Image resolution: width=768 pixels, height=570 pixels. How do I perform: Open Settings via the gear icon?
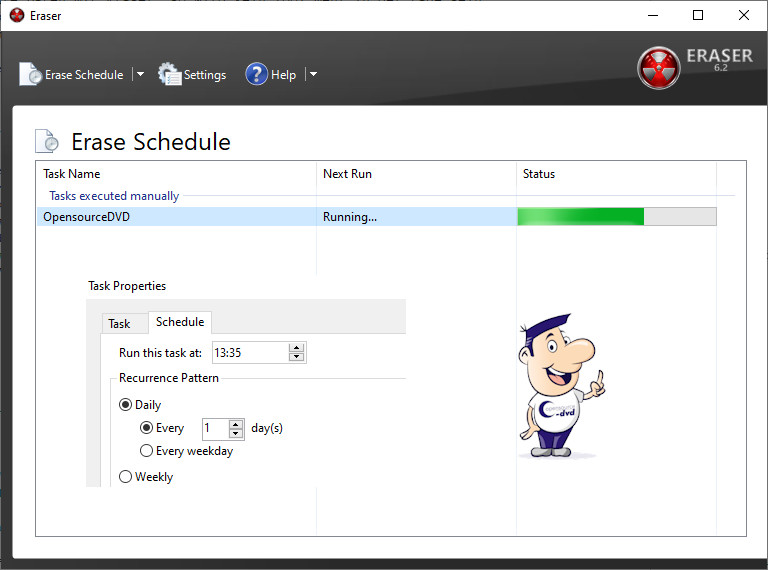[x=170, y=74]
